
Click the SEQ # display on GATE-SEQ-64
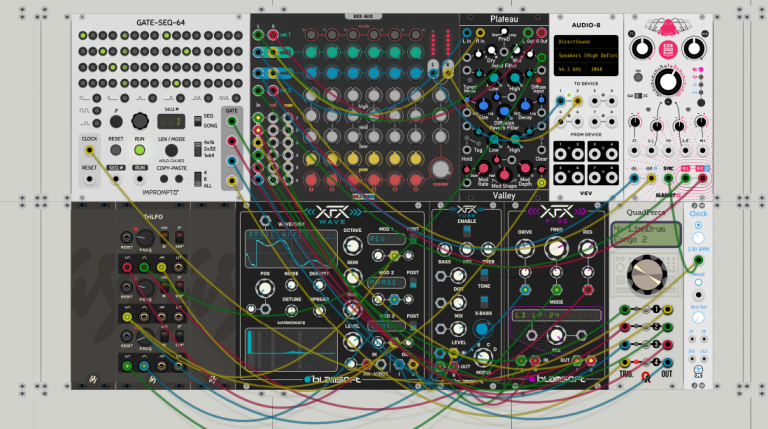point(171,121)
